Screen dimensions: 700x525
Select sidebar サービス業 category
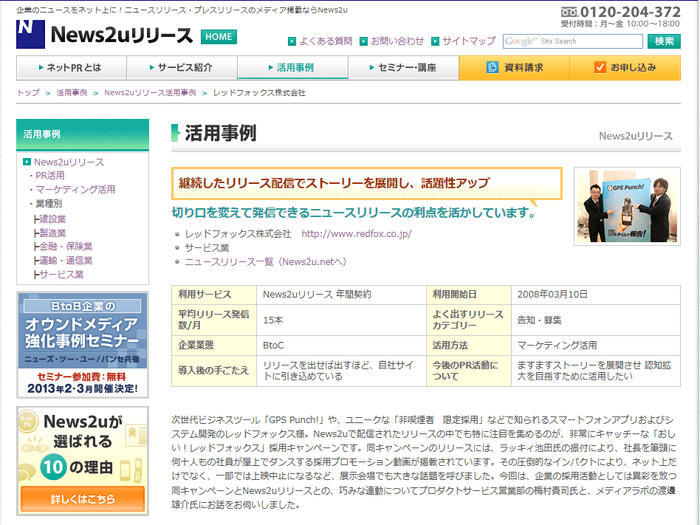[x=61, y=274]
